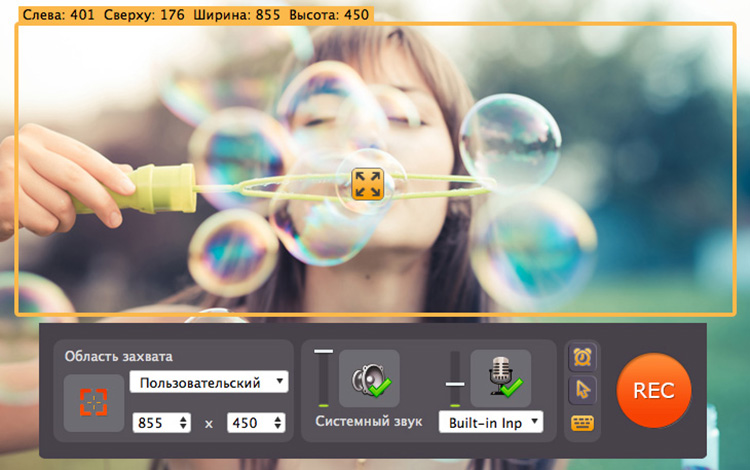Screen dimensions: 750x470
Task: Click the capture frame coordinates info bar
Action: tap(195, 16)
